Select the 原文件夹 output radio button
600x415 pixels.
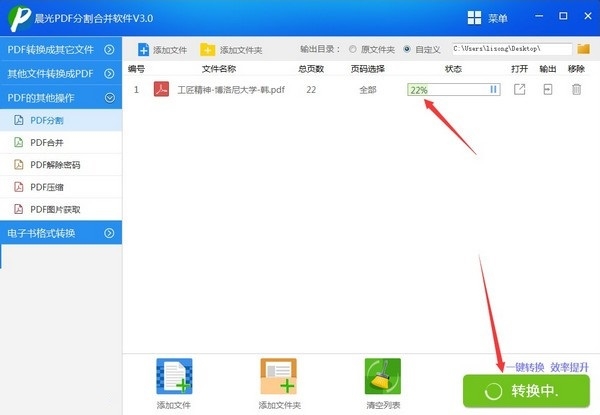click(x=352, y=49)
